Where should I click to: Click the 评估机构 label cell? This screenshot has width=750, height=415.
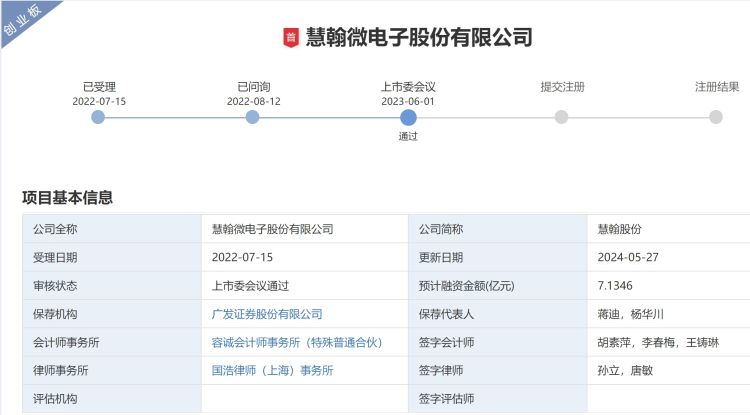(112, 398)
